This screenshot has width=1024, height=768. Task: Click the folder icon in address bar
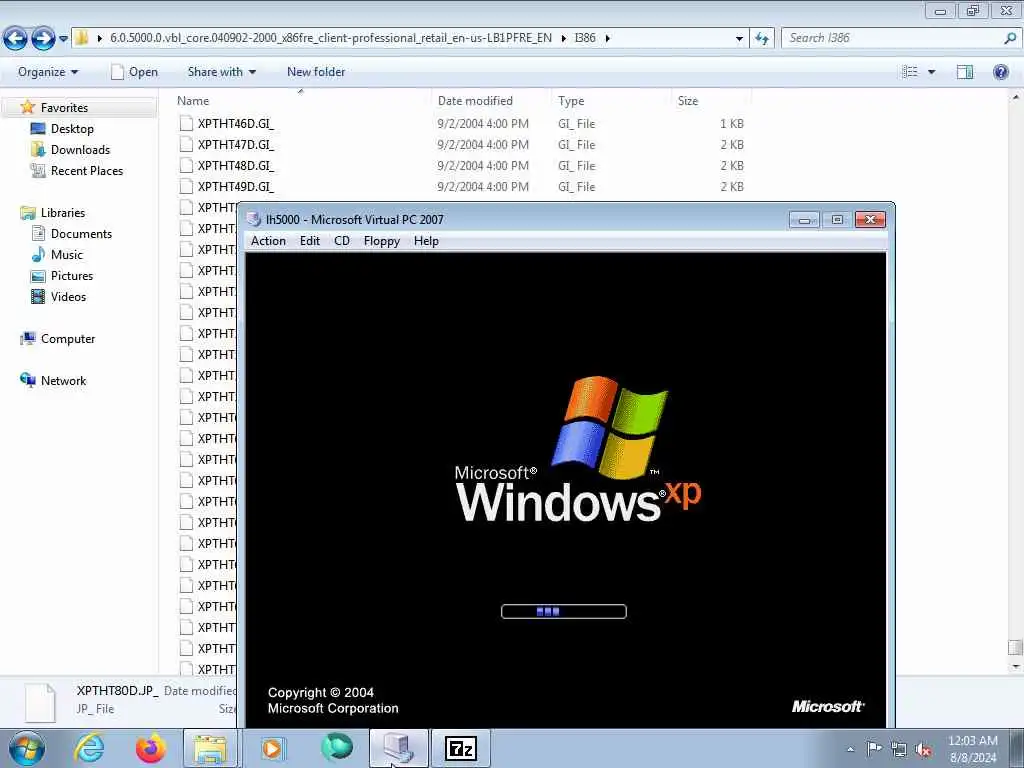tap(82, 38)
